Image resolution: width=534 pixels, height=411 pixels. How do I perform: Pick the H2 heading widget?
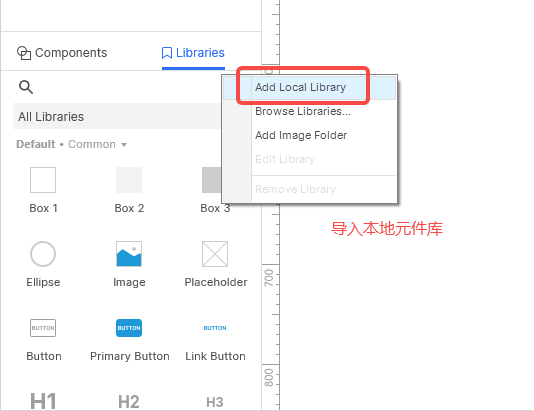(129, 402)
